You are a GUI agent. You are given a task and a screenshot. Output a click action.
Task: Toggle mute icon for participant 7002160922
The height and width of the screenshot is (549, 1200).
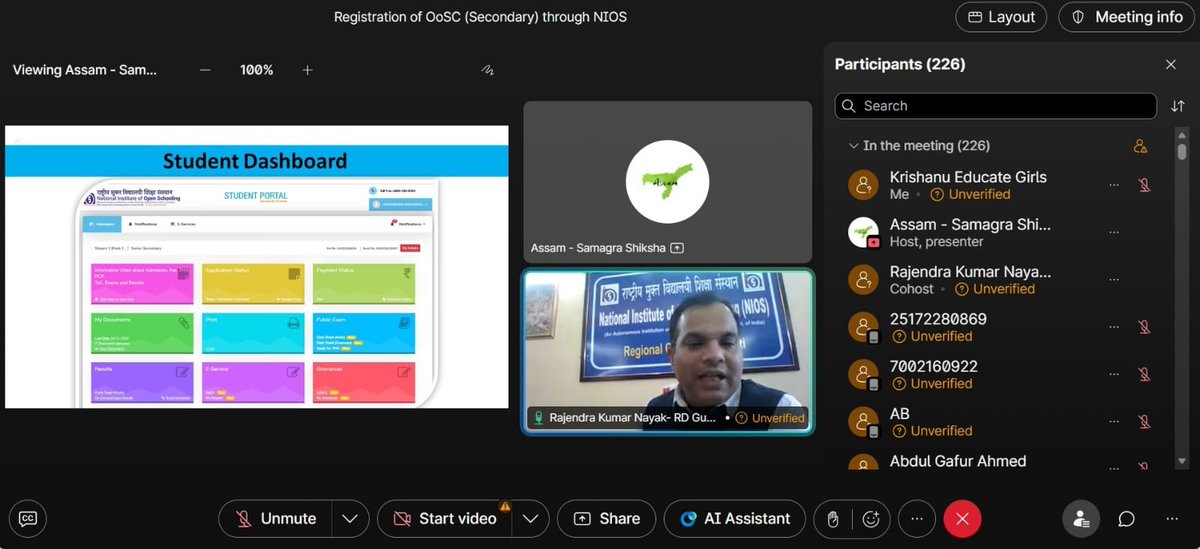tap(1145, 374)
